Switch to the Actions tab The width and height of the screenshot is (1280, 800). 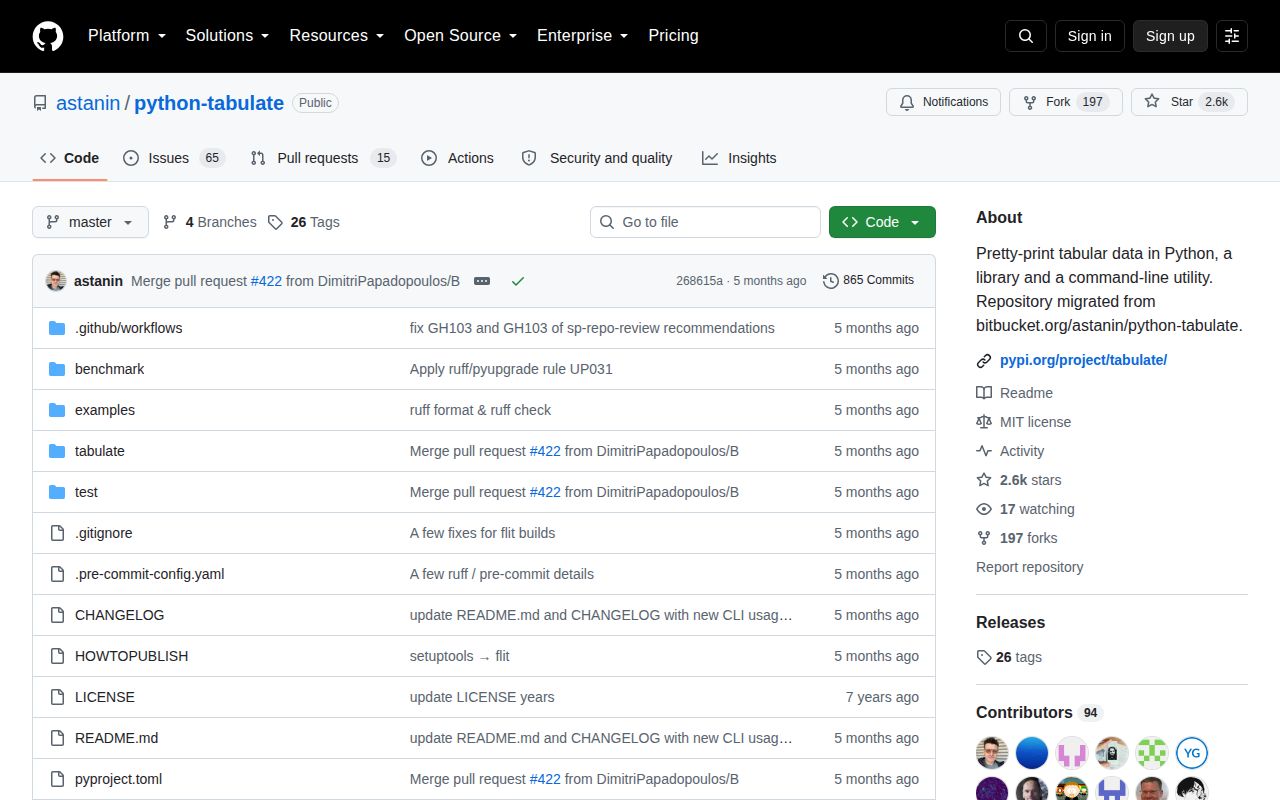click(x=458, y=158)
